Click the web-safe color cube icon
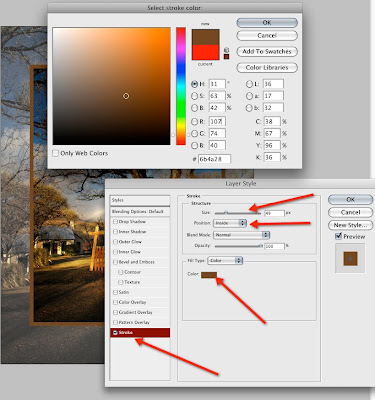The width and height of the screenshot is (375, 400). click(x=226, y=50)
